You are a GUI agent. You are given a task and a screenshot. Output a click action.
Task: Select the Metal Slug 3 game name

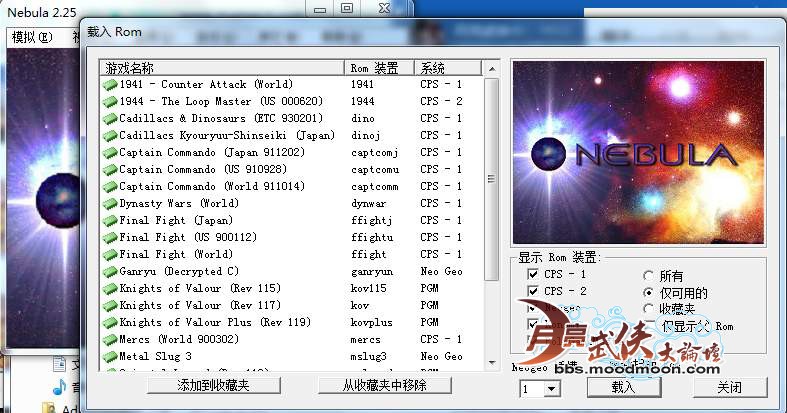(x=156, y=356)
